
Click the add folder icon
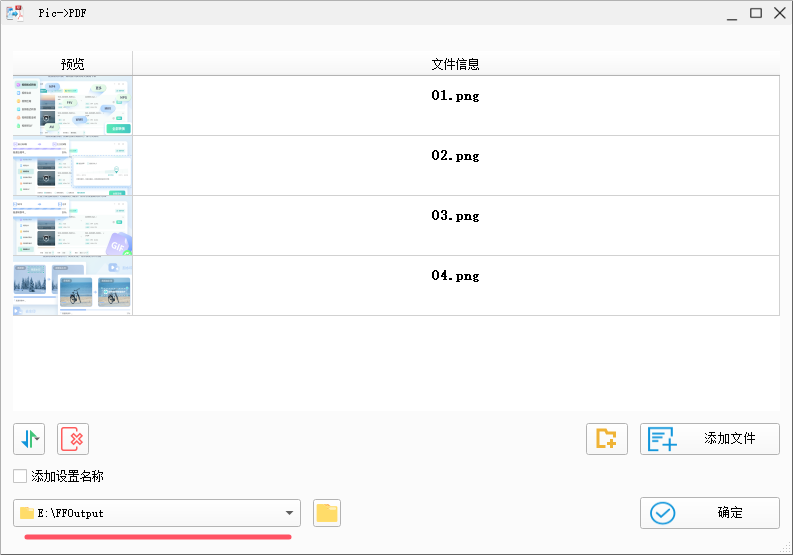[x=606, y=439]
